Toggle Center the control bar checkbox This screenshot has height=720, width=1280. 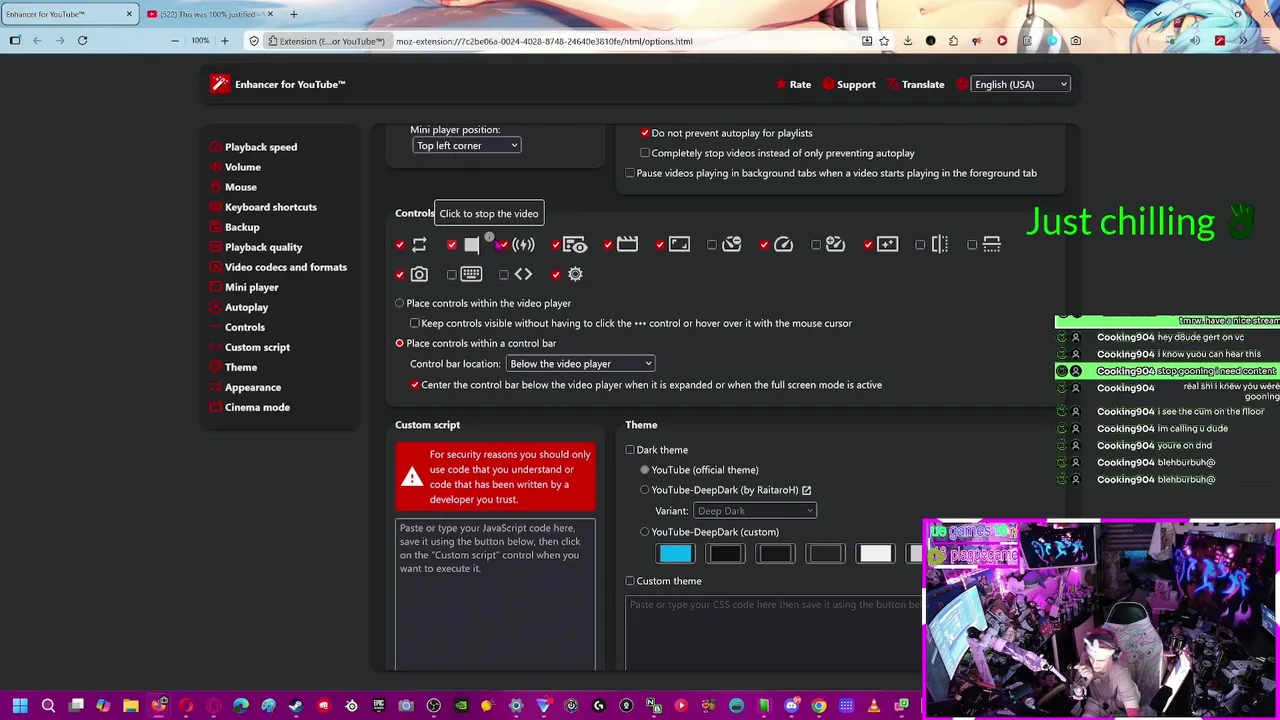coord(415,385)
